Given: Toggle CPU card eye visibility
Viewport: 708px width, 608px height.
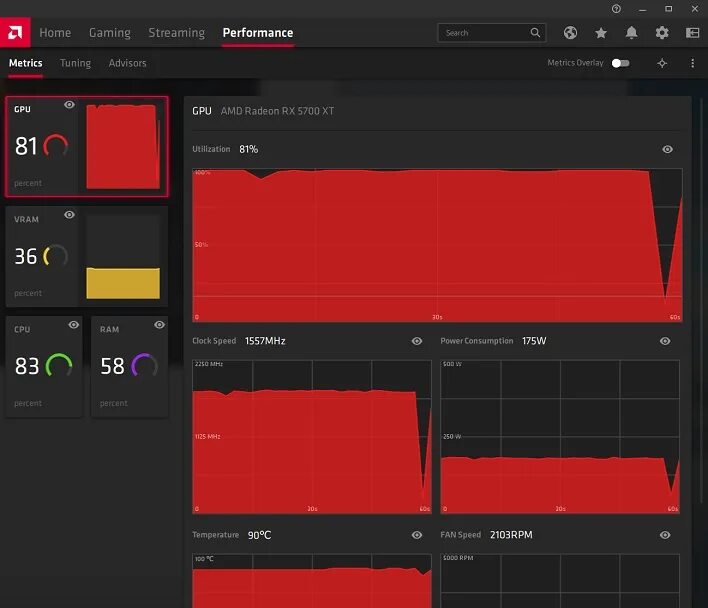Looking at the screenshot, I should [74, 325].
